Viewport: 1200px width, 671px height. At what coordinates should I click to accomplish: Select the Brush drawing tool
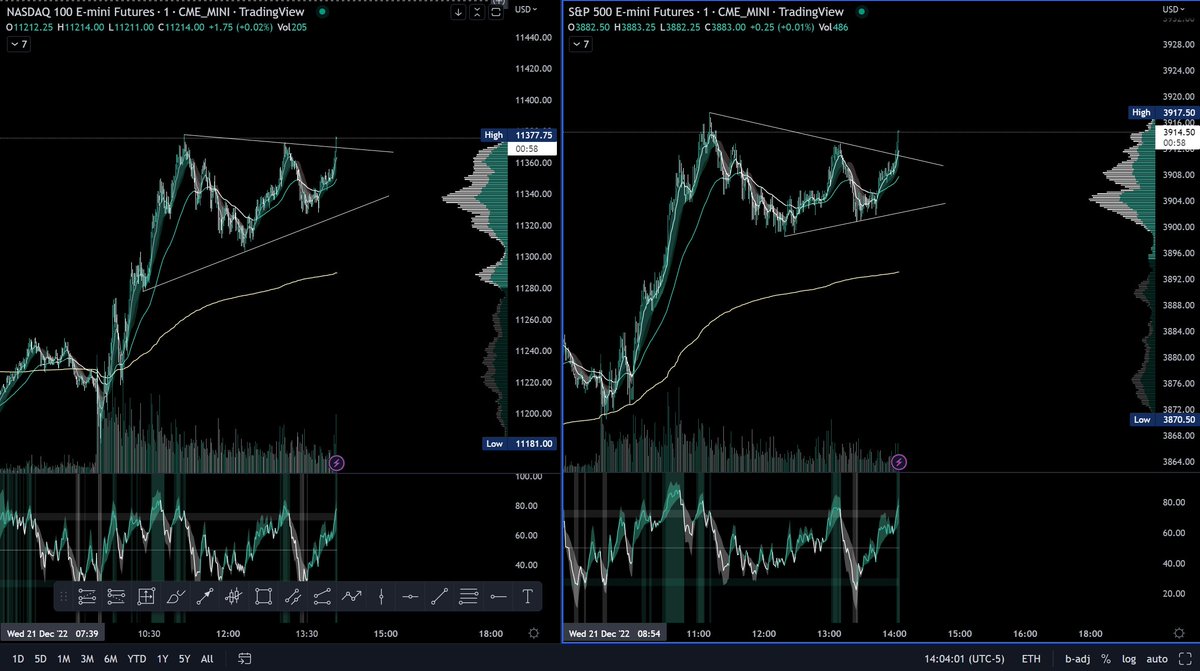(x=175, y=597)
